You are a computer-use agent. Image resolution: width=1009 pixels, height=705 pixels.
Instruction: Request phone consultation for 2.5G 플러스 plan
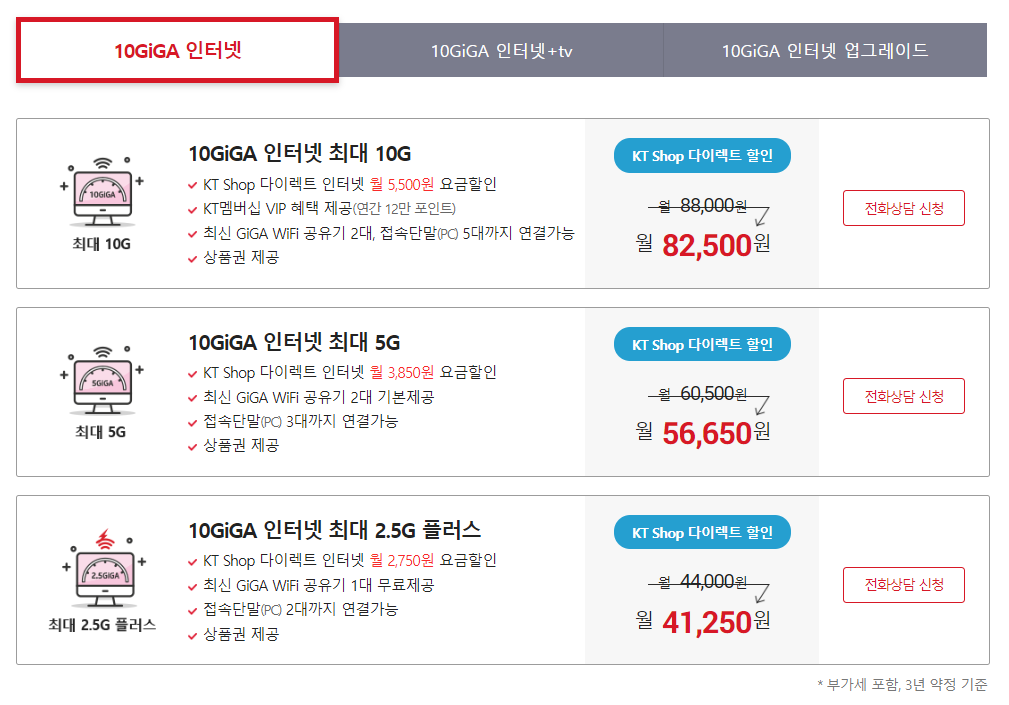pyautogui.click(x=903, y=584)
